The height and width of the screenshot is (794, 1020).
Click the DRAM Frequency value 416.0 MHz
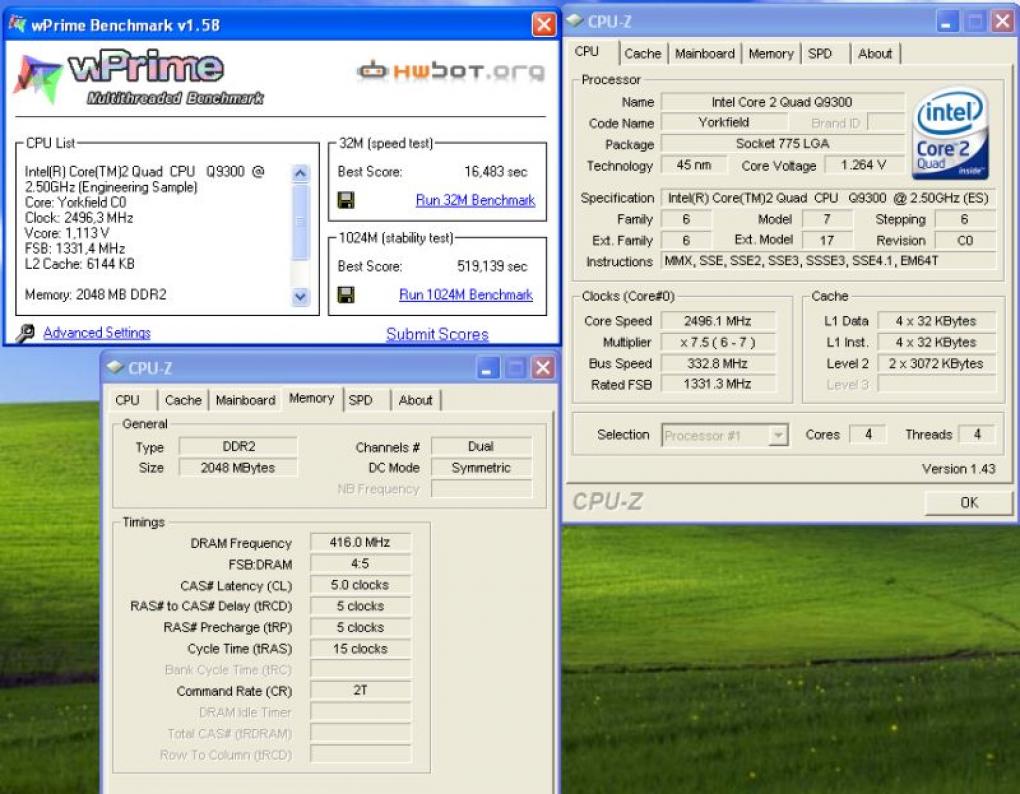[x=360, y=542]
